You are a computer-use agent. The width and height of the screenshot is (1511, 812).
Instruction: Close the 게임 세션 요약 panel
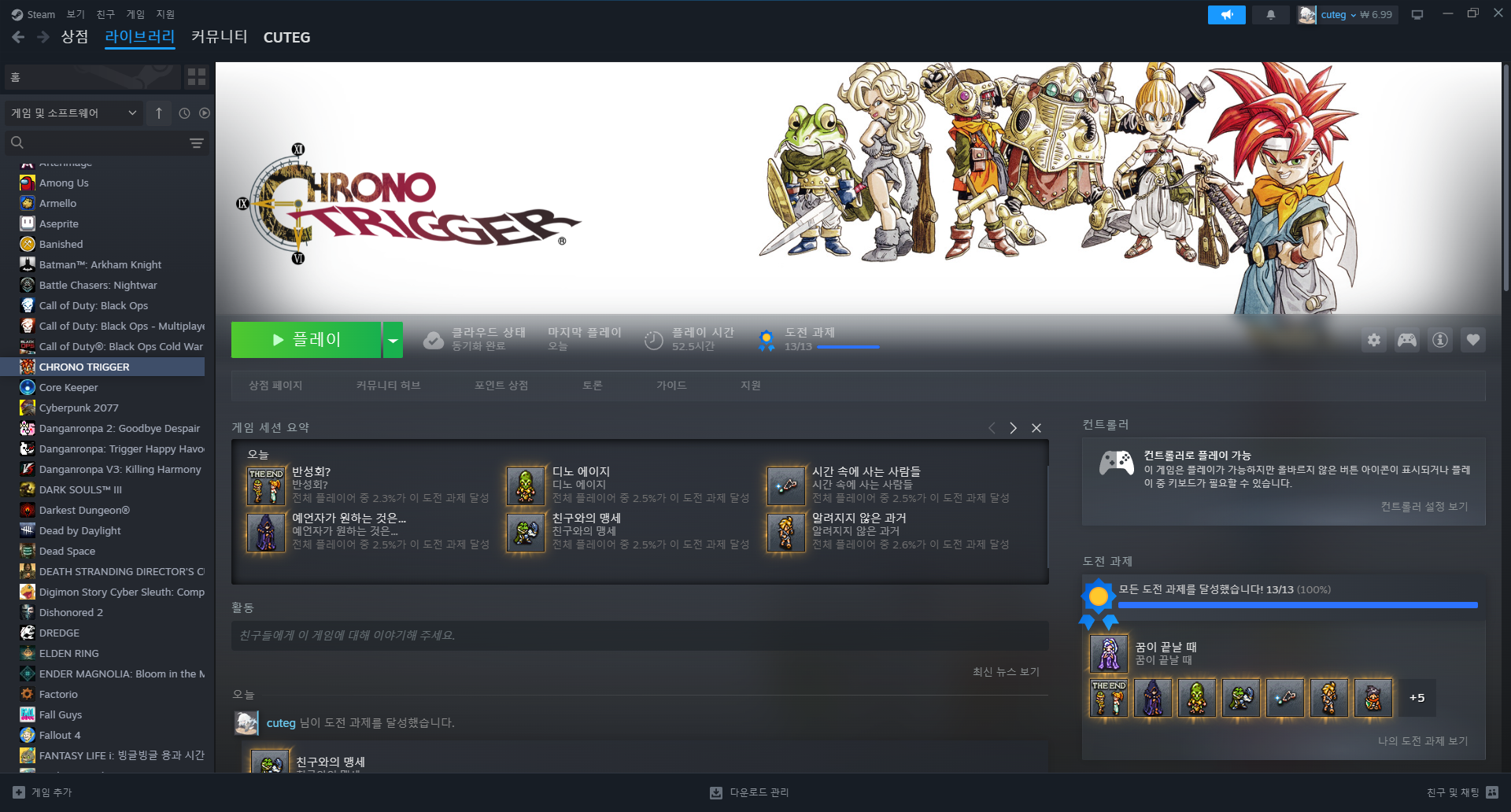pos(1036,428)
